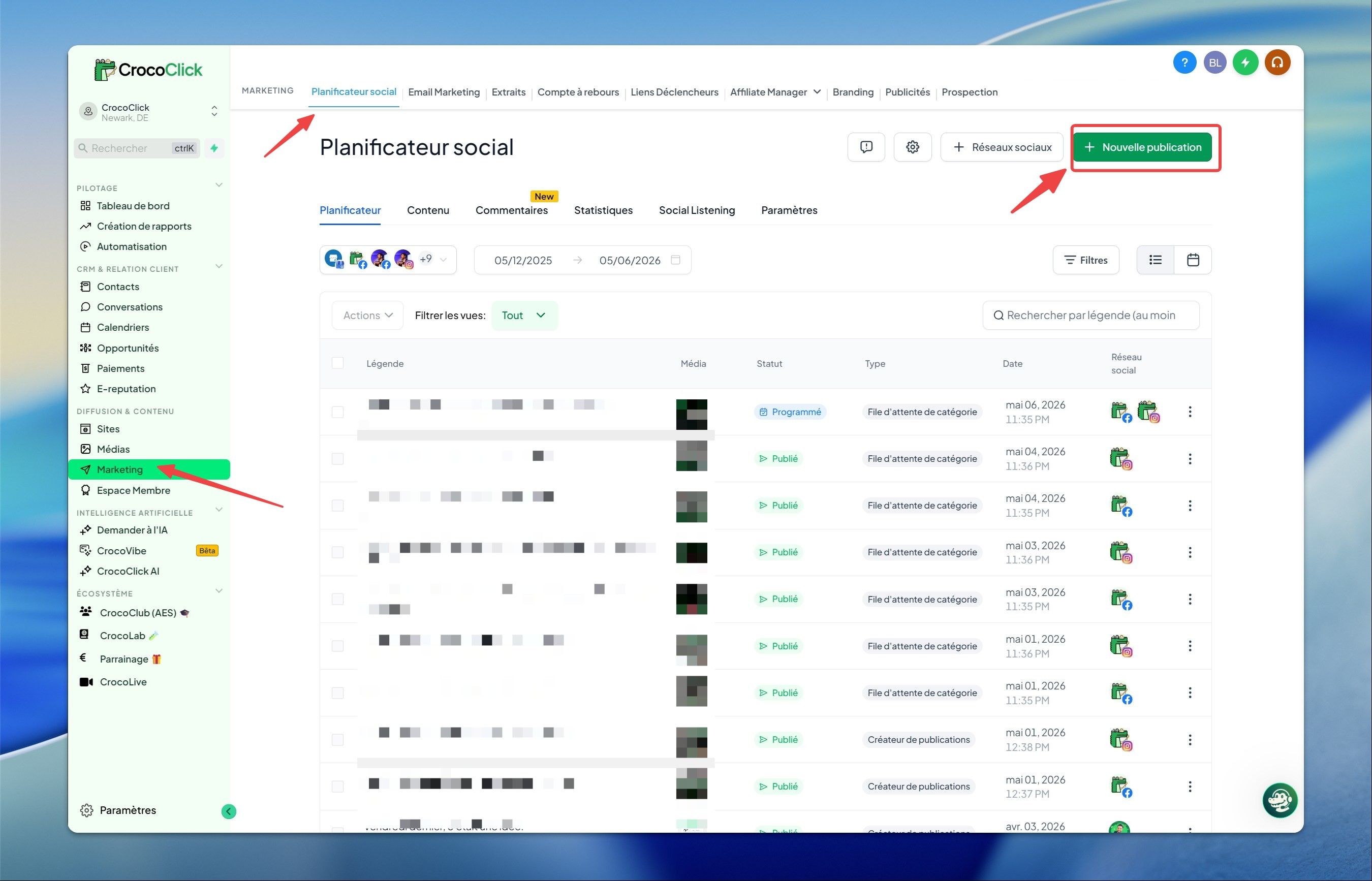Check the Programmé post row checkbox

point(337,412)
